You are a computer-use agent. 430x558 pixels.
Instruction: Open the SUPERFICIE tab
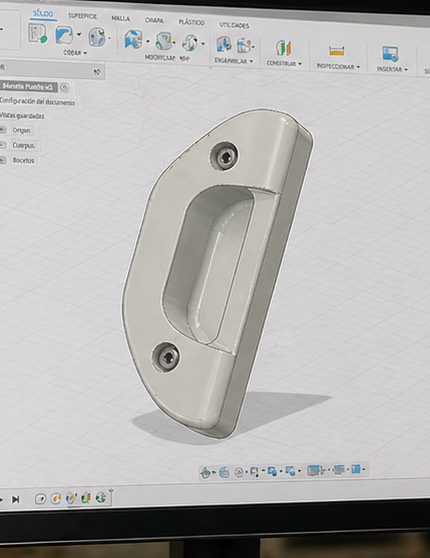pyautogui.click(x=82, y=16)
